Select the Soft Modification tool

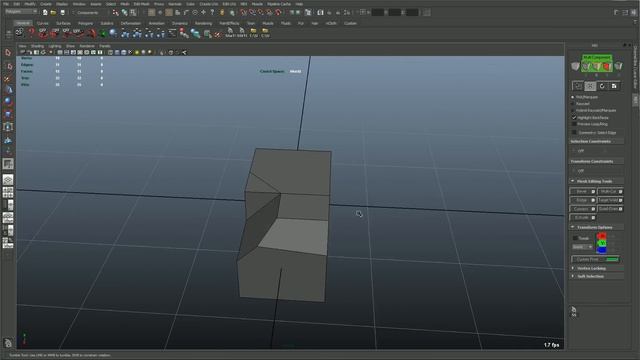(8, 140)
